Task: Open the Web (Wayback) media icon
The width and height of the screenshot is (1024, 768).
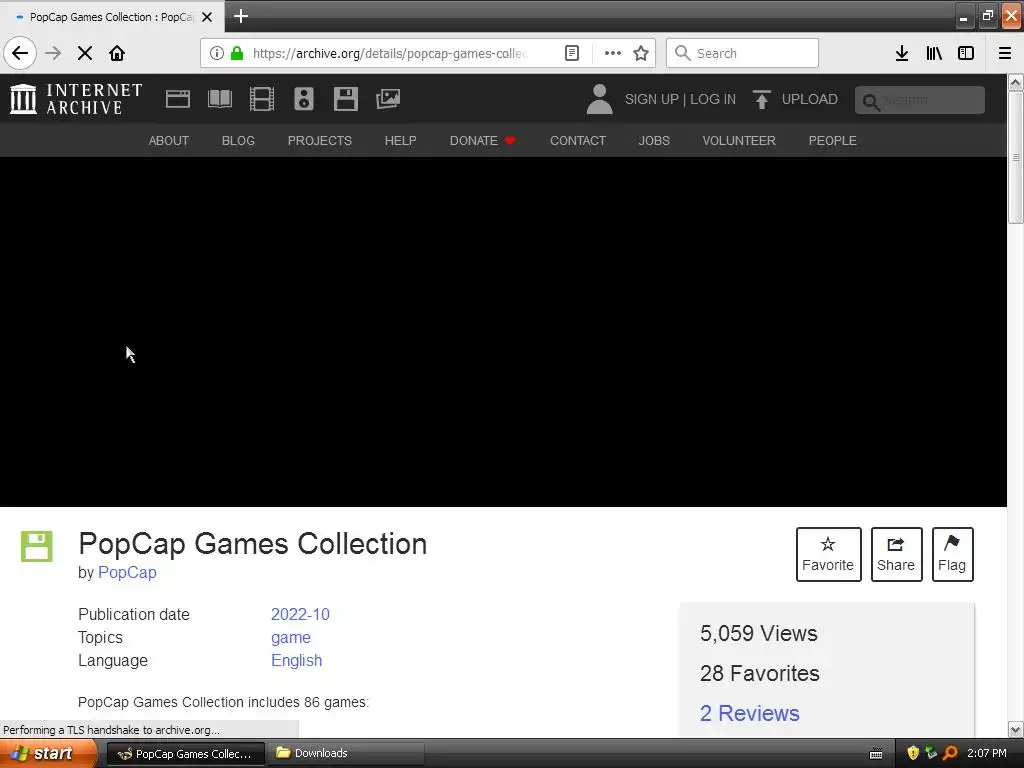Action: pos(178,99)
